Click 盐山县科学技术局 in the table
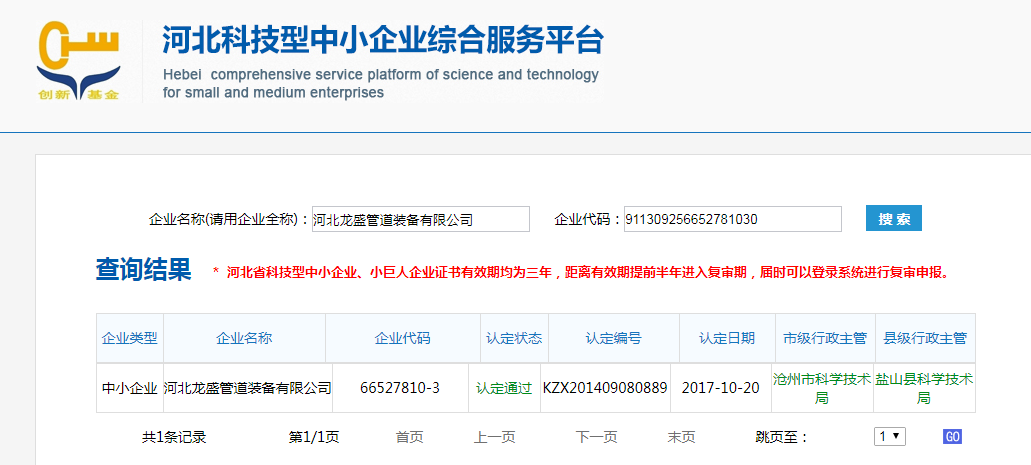 coord(924,389)
